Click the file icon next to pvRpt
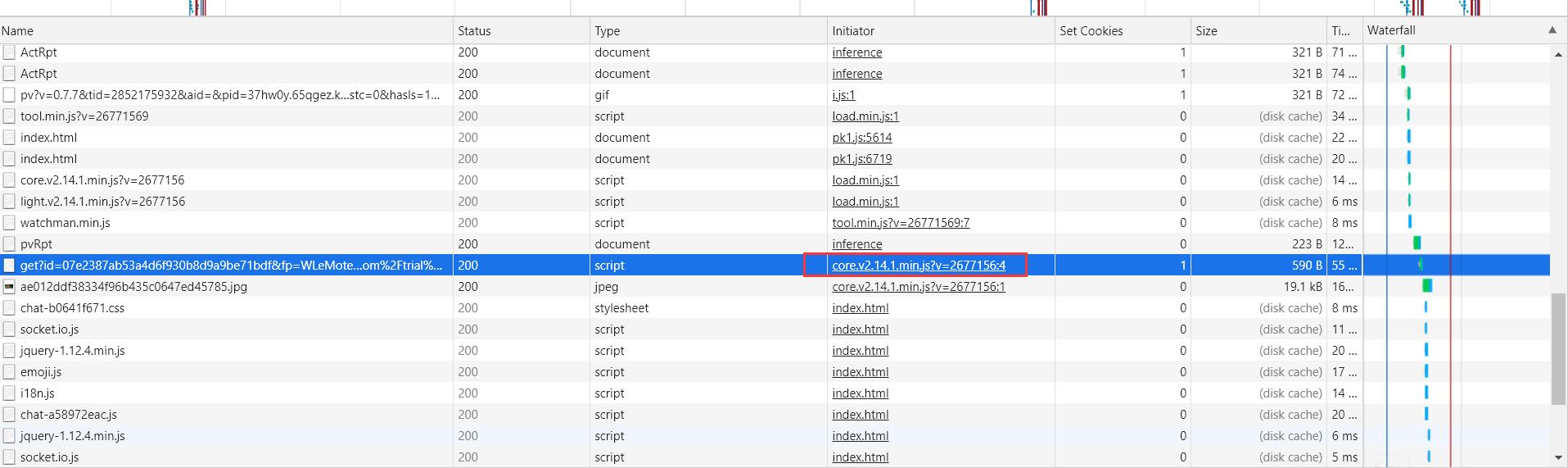Image resolution: width=1568 pixels, height=468 pixels. coord(9,244)
